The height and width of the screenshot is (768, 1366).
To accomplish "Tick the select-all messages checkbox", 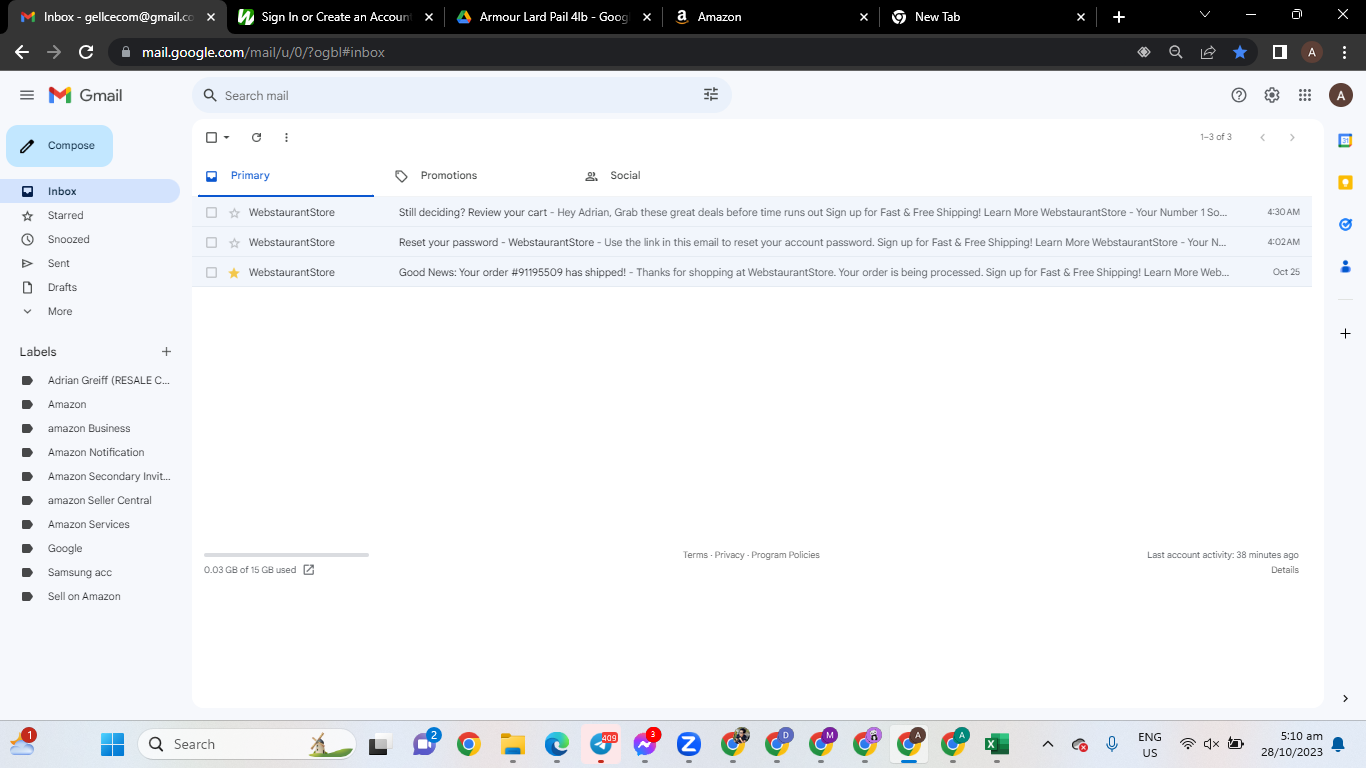I will (211, 137).
